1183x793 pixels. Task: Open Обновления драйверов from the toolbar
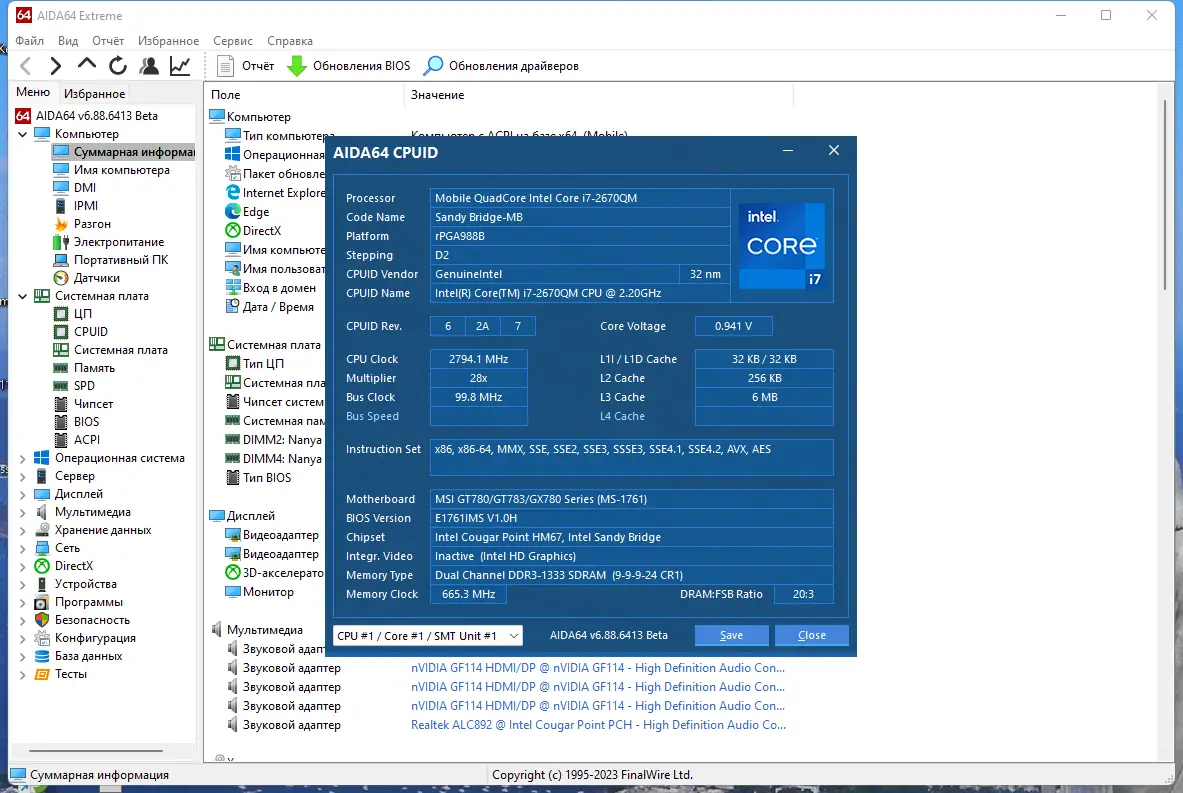click(x=502, y=66)
